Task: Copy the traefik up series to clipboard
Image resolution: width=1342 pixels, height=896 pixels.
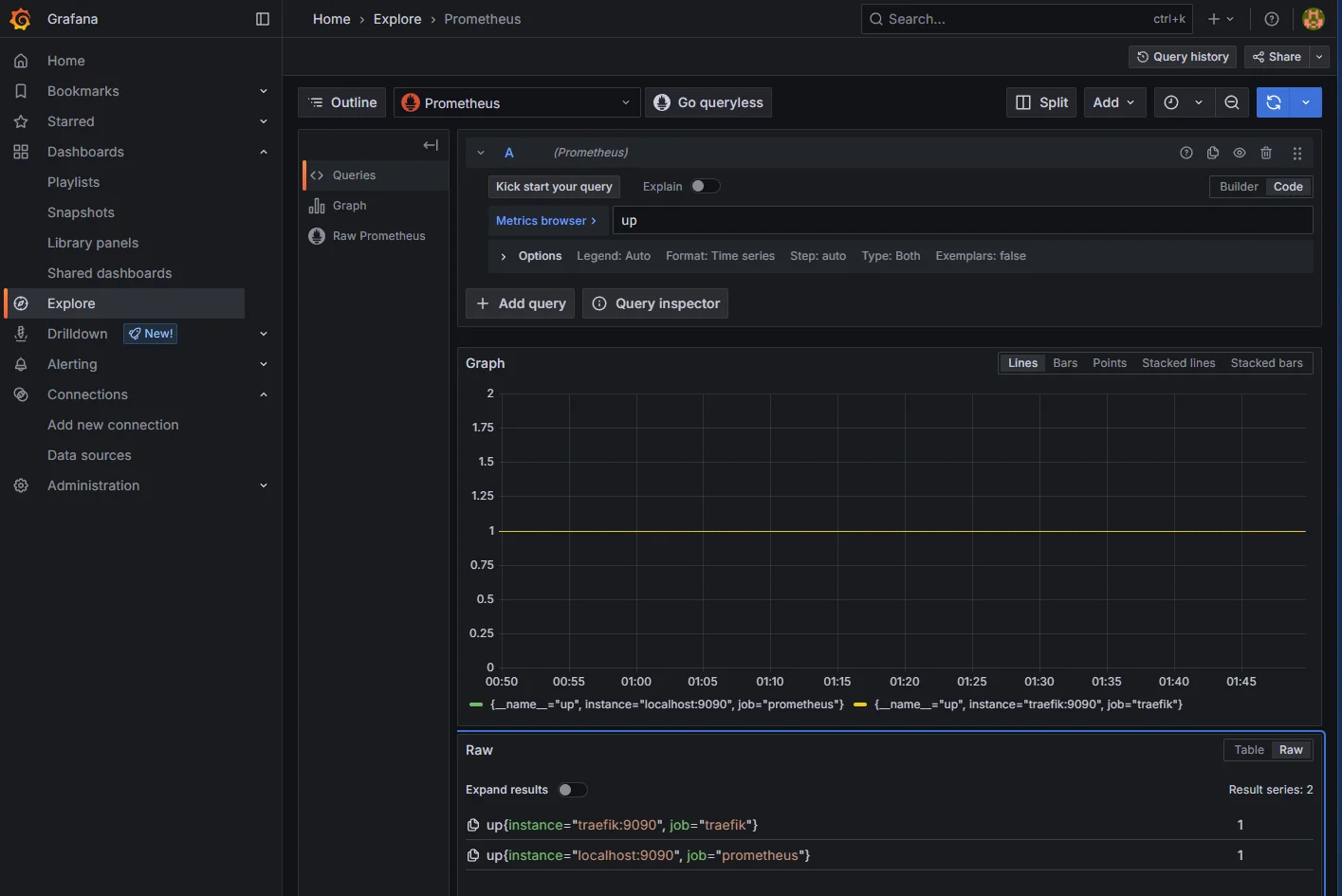Action: tap(473, 825)
